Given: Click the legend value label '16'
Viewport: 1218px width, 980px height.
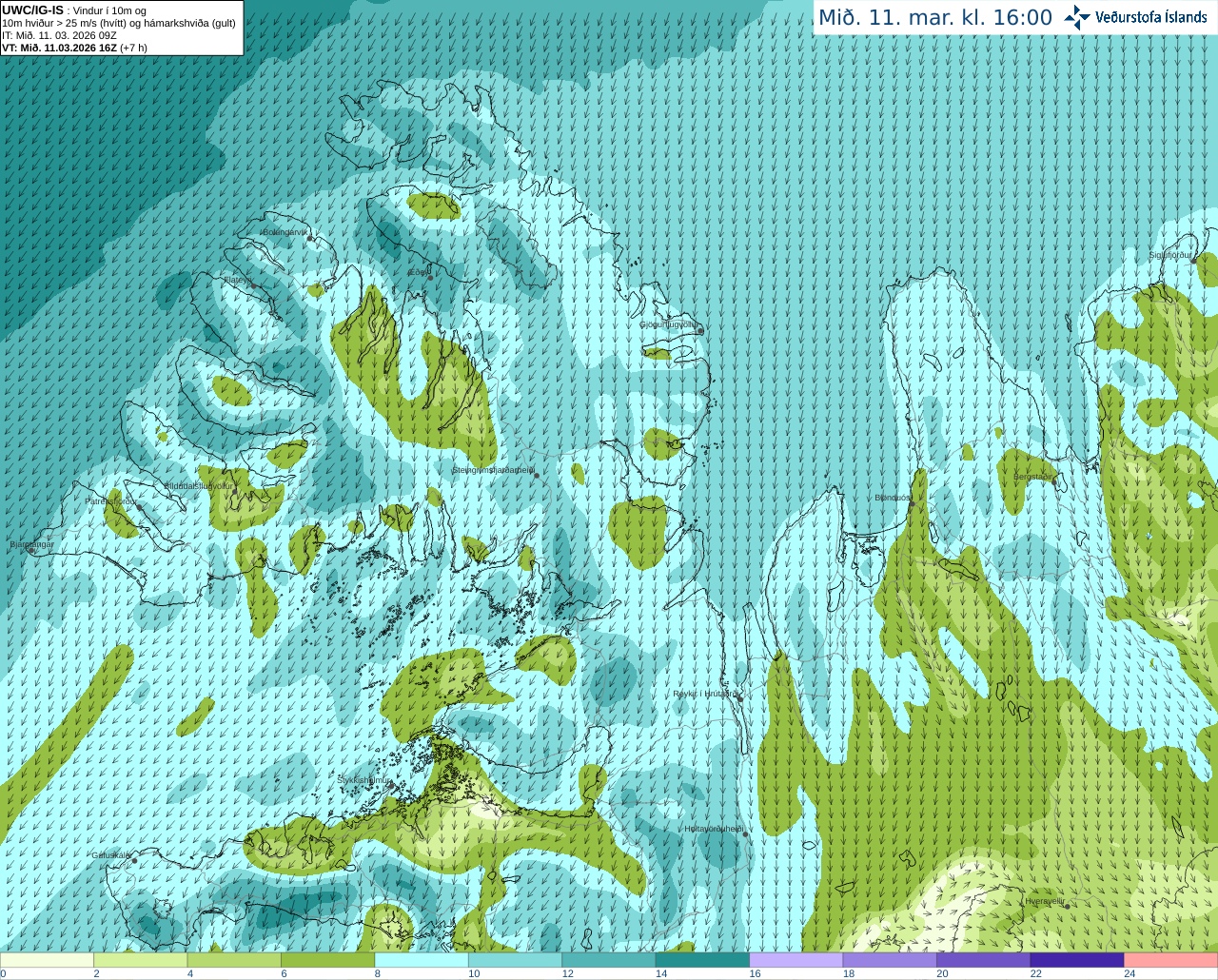Looking at the screenshot, I should coord(755,973).
